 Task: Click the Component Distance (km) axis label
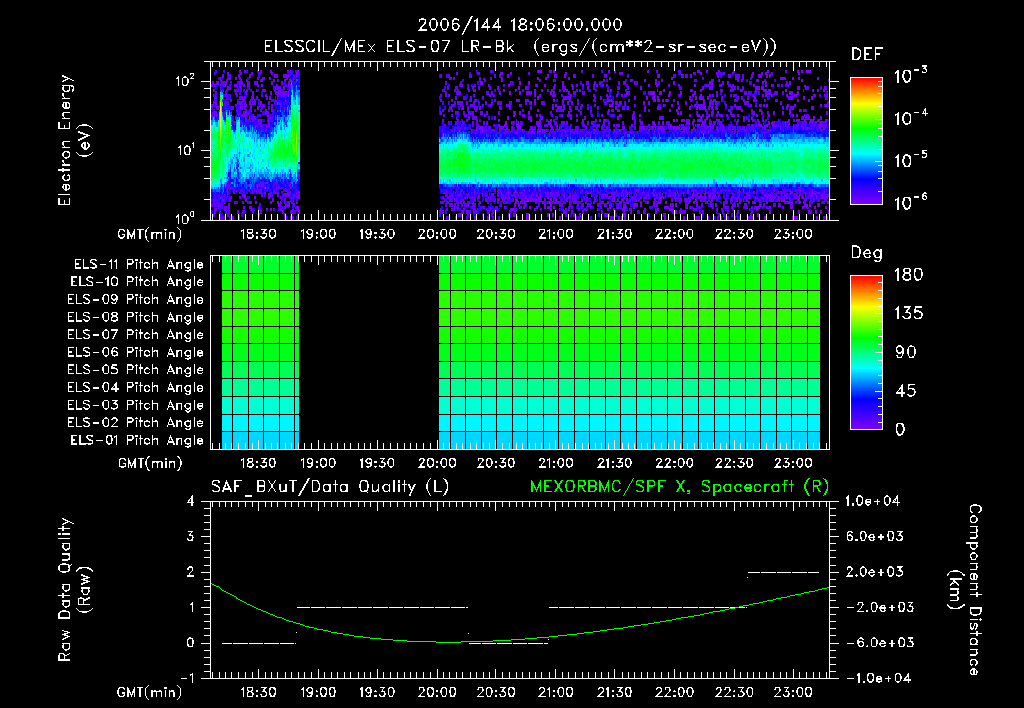coord(965,589)
